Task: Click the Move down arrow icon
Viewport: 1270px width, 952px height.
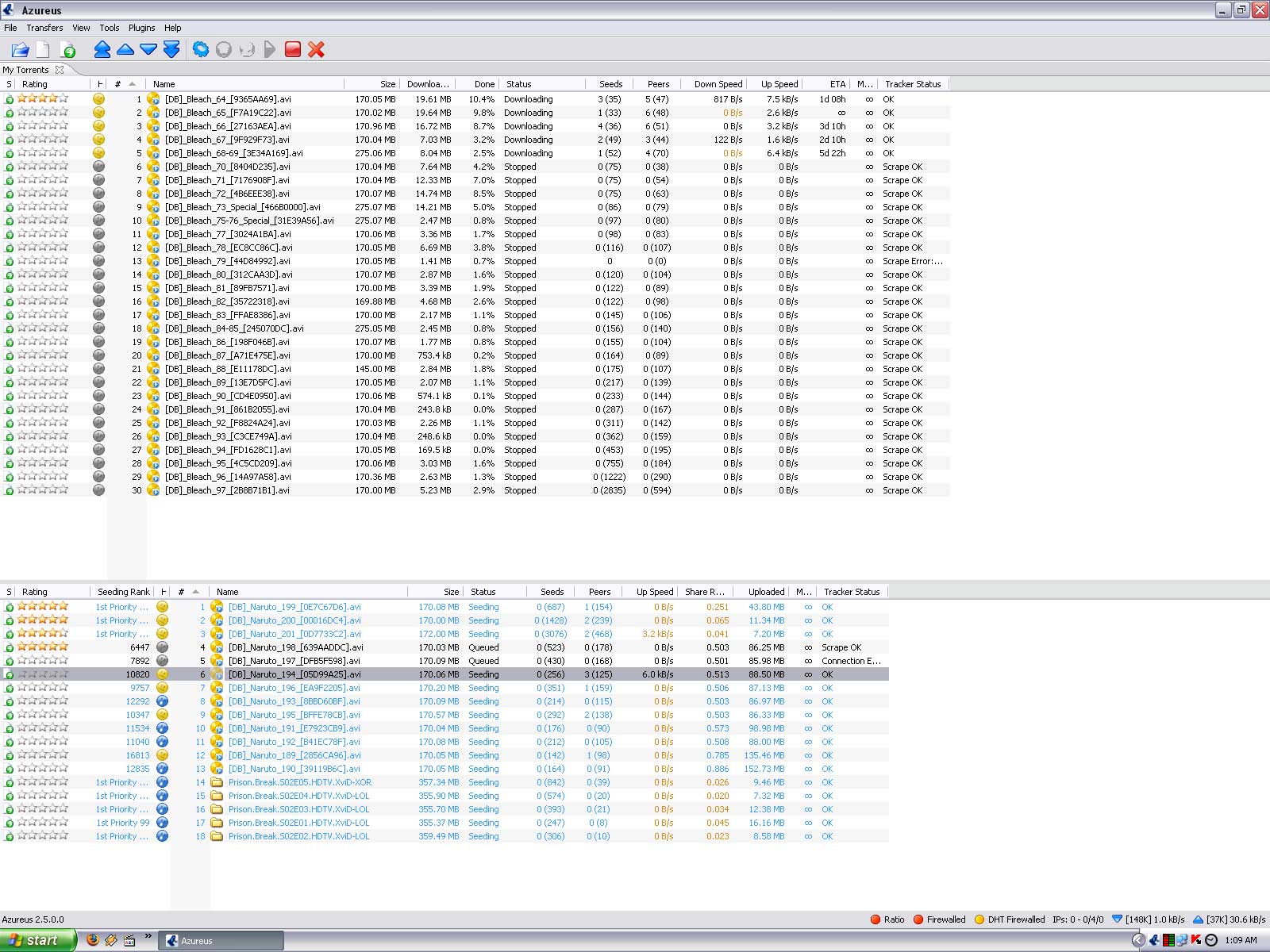Action: (x=148, y=50)
